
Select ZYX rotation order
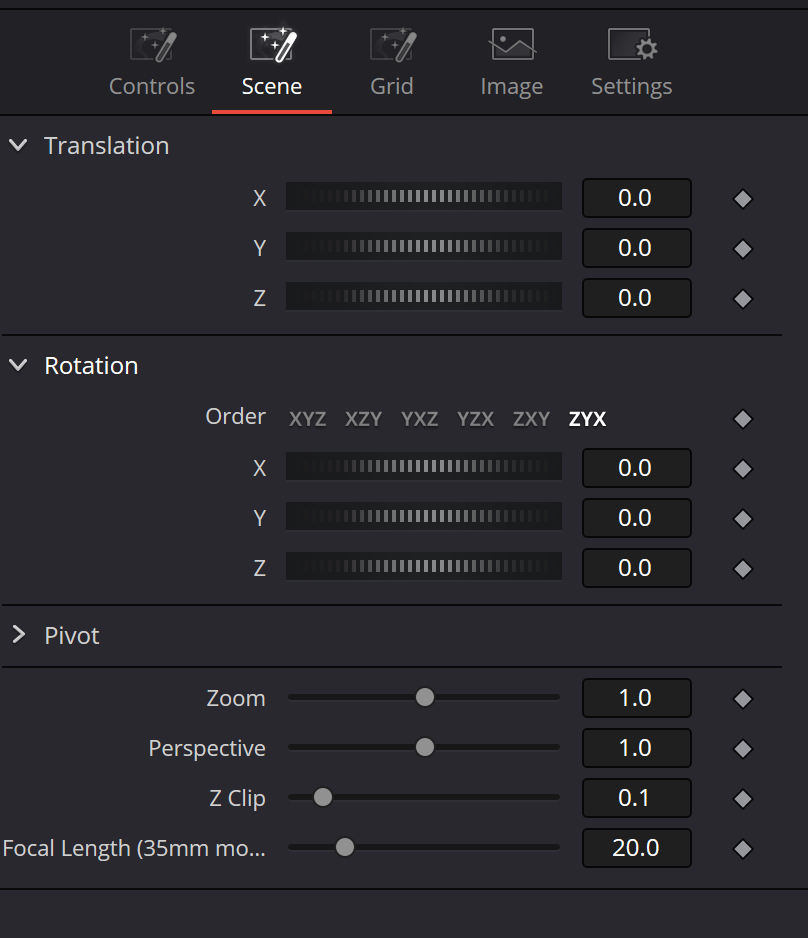coord(587,419)
